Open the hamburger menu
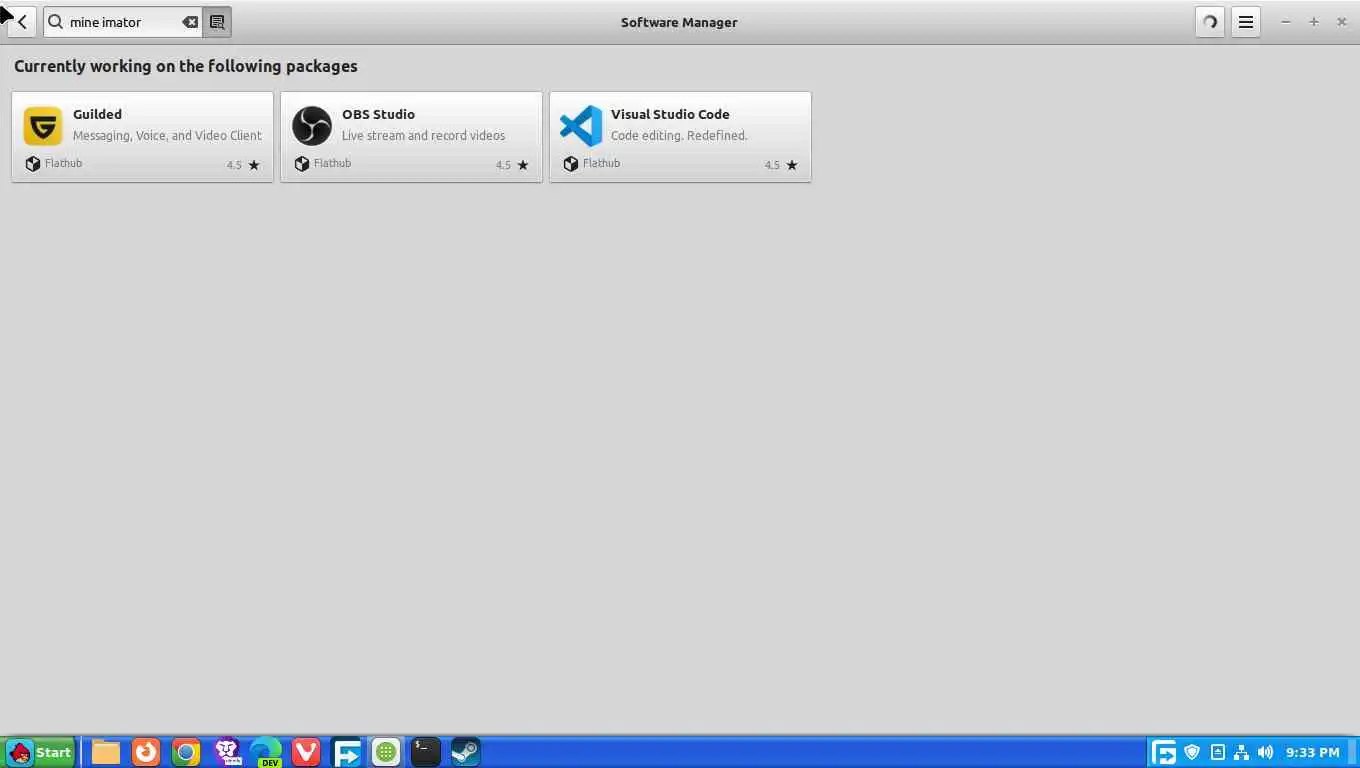1360x768 pixels. coord(1246,22)
